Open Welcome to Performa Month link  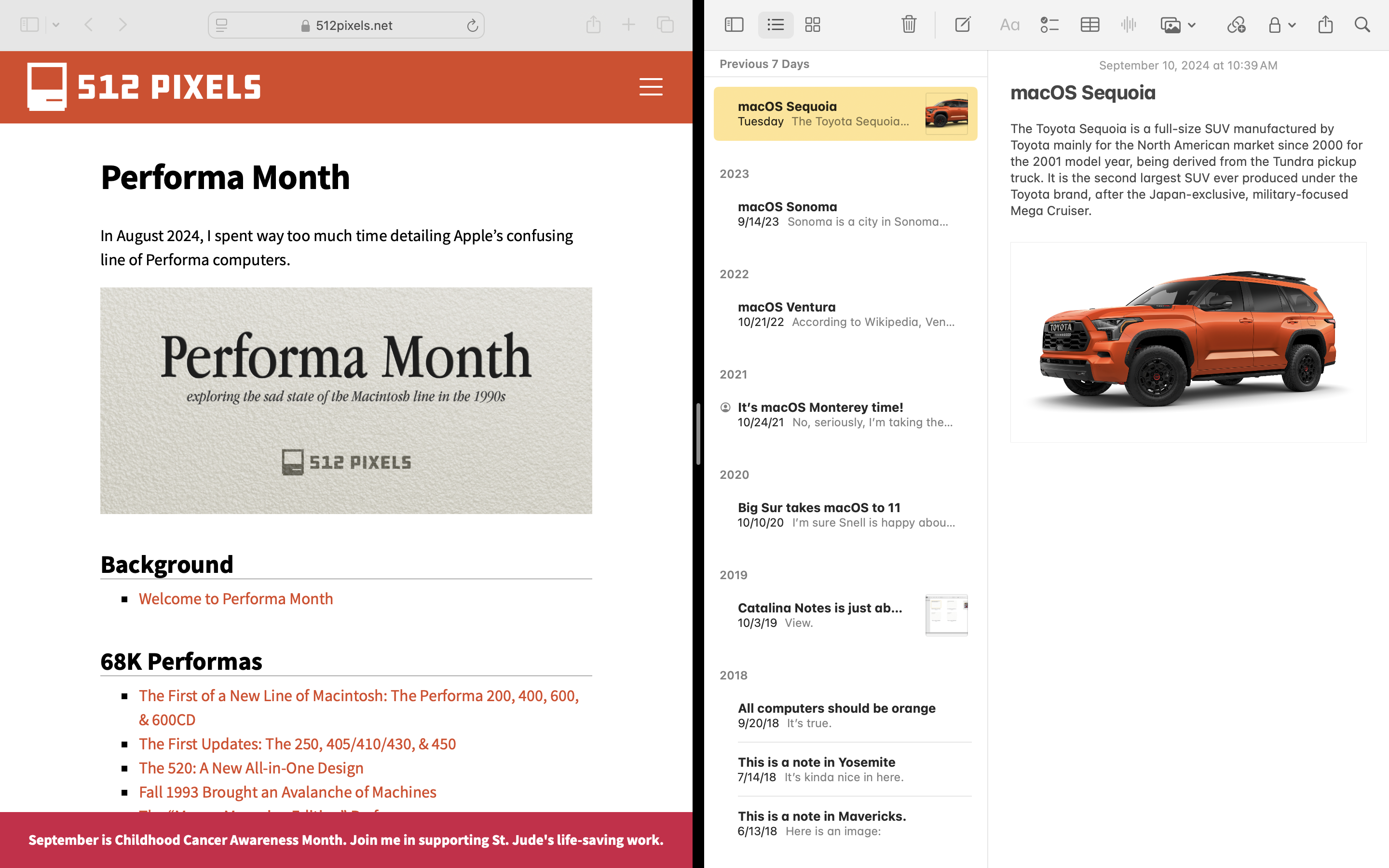(x=235, y=598)
